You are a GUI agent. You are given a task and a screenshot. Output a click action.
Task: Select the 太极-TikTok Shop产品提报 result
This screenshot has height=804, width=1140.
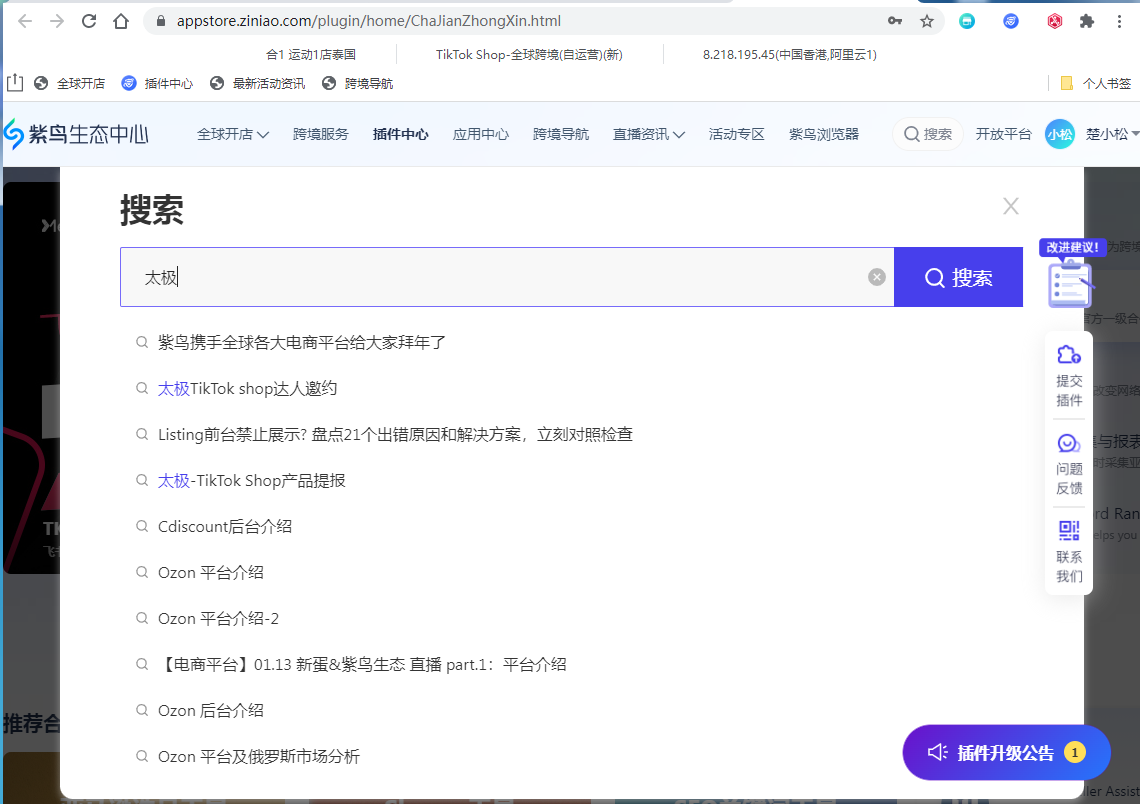(251, 481)
